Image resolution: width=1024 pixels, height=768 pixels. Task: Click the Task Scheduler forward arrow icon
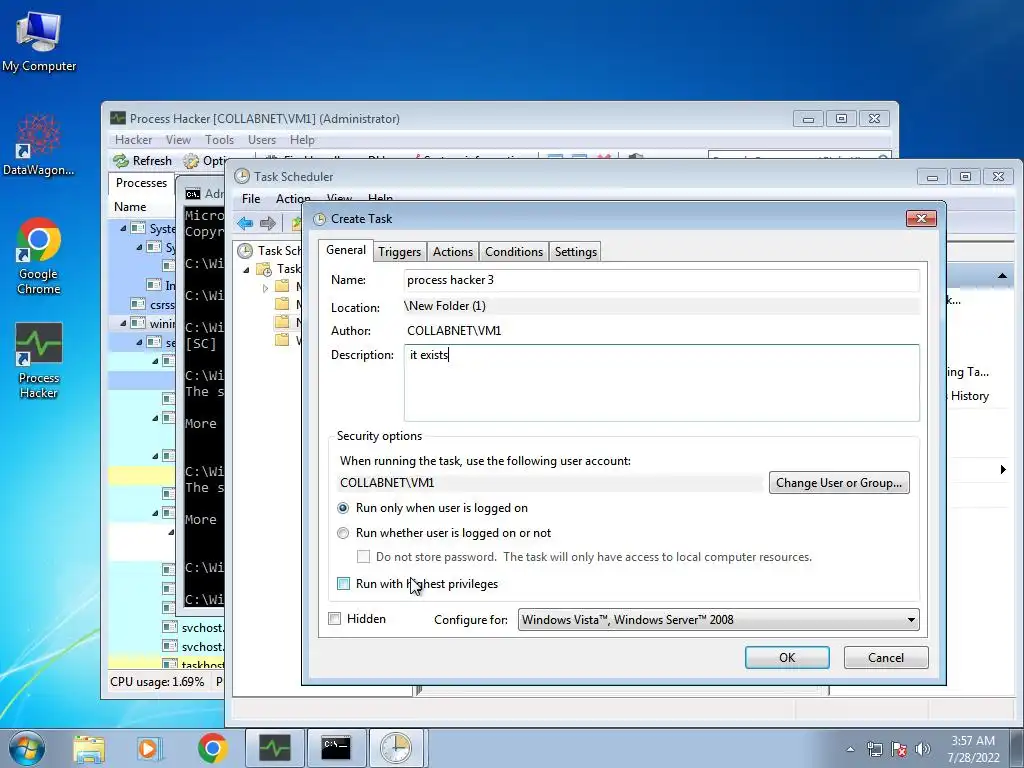tap(268, 223)
